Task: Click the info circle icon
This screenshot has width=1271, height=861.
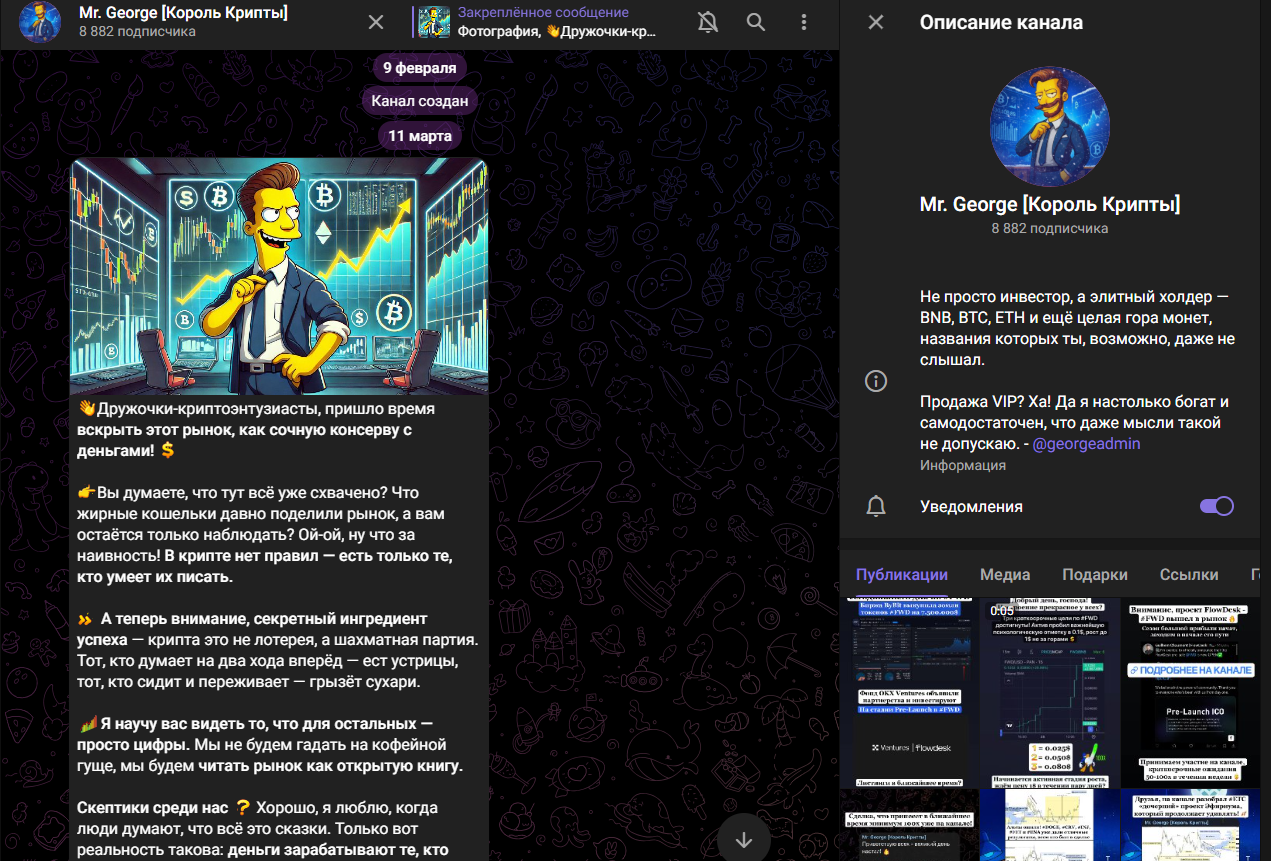Action: pyautogui.click(x=876, y=381)
